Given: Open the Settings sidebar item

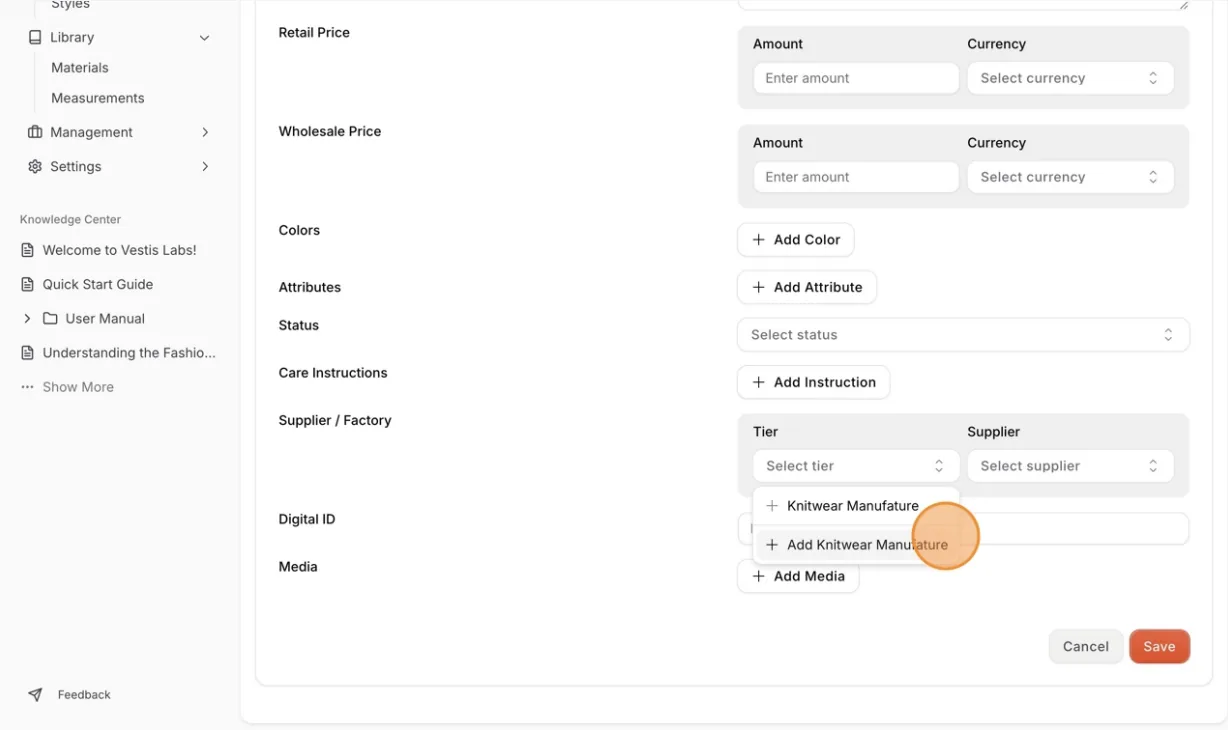Looking at the screenshot, I should 119,166.
